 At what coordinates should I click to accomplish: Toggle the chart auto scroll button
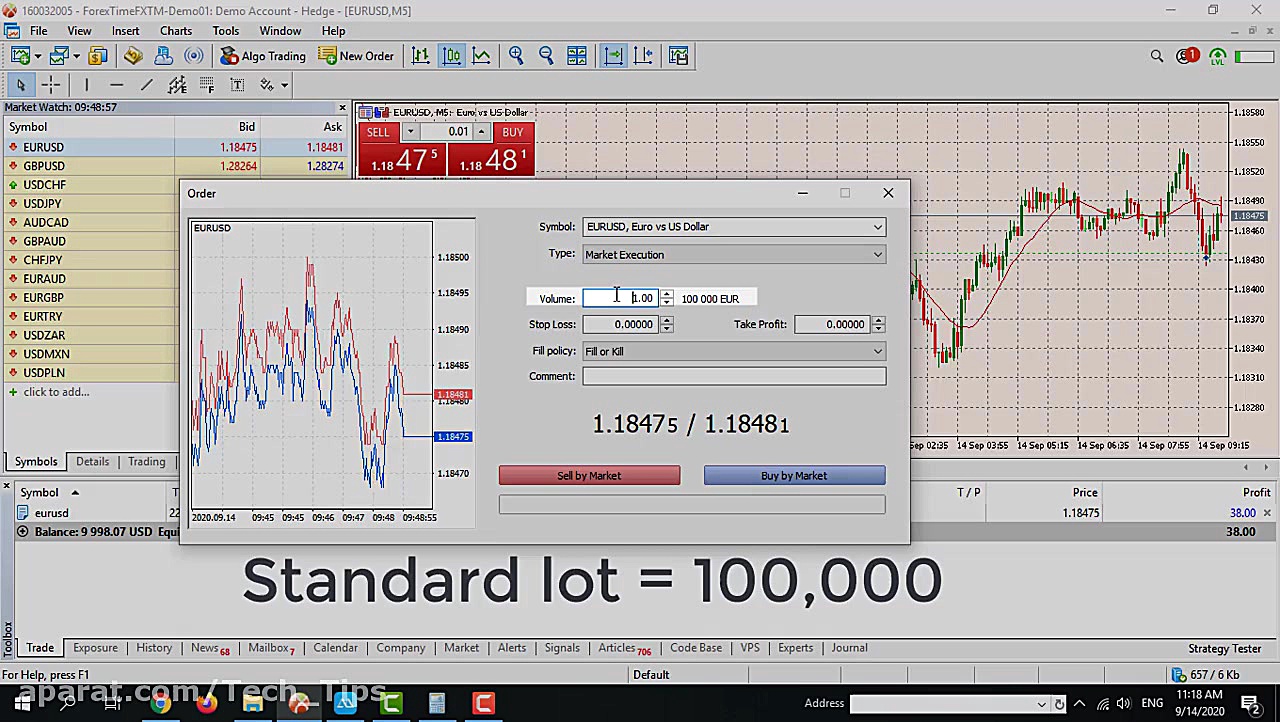613,56
